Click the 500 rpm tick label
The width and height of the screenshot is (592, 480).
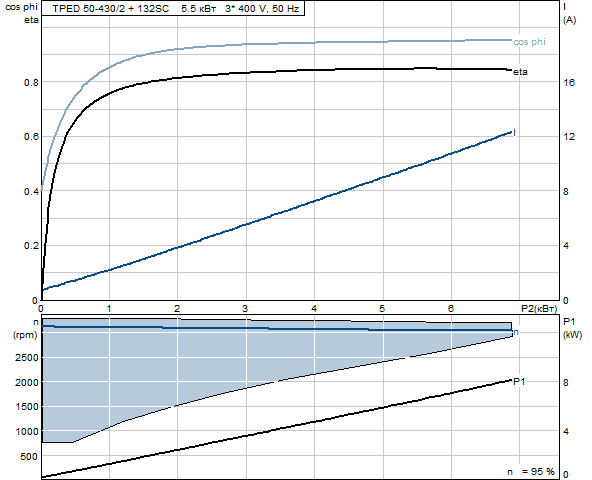tap(29, 456)
